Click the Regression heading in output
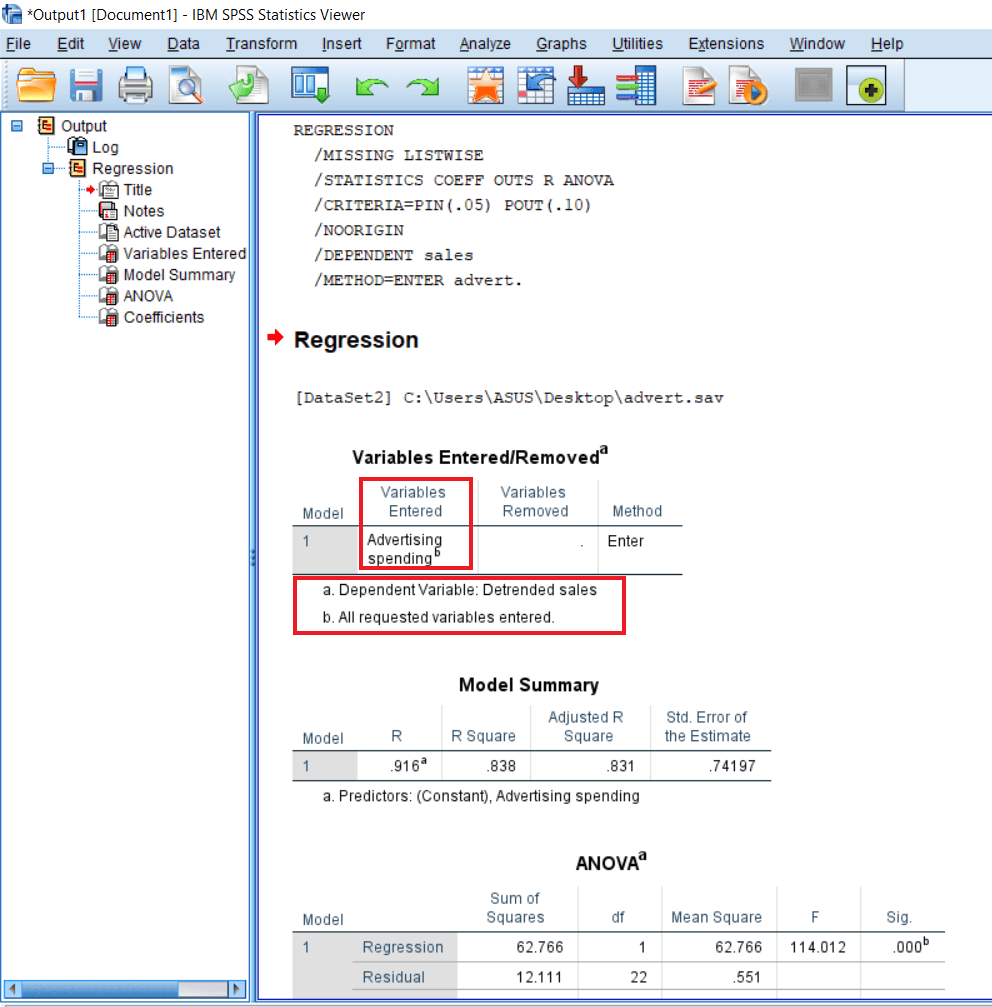992x1007 pixels. 356,340
